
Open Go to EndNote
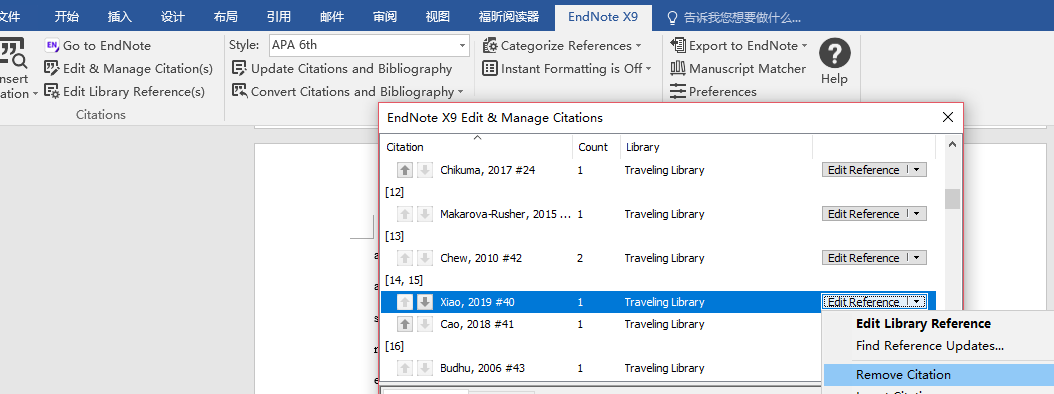97,46
